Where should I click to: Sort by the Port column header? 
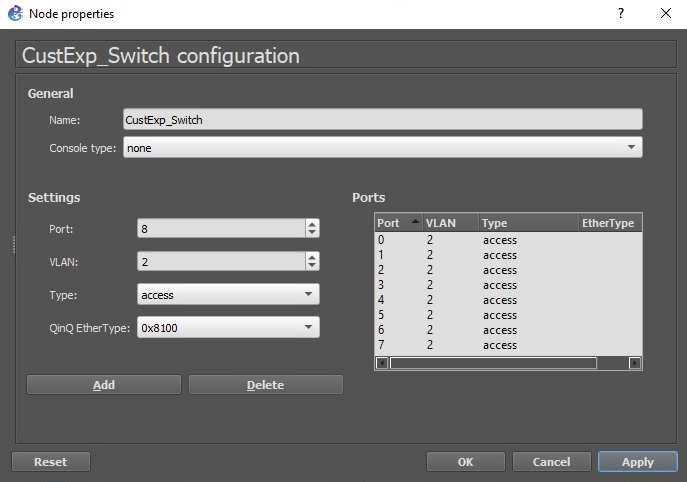point(398,223)
